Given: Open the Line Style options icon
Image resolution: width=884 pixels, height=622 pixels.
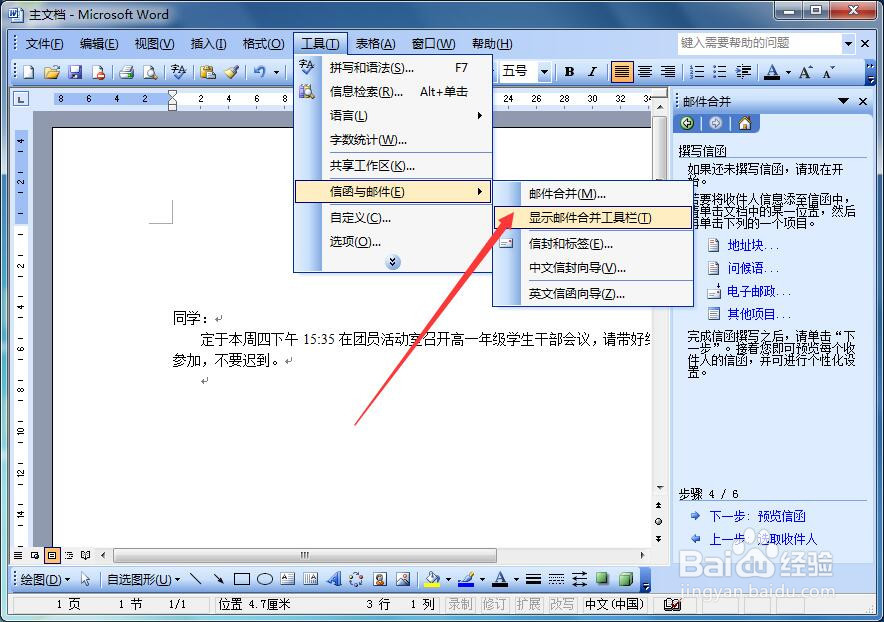Looking at the screenshot, I should click(x=533, y=579).
